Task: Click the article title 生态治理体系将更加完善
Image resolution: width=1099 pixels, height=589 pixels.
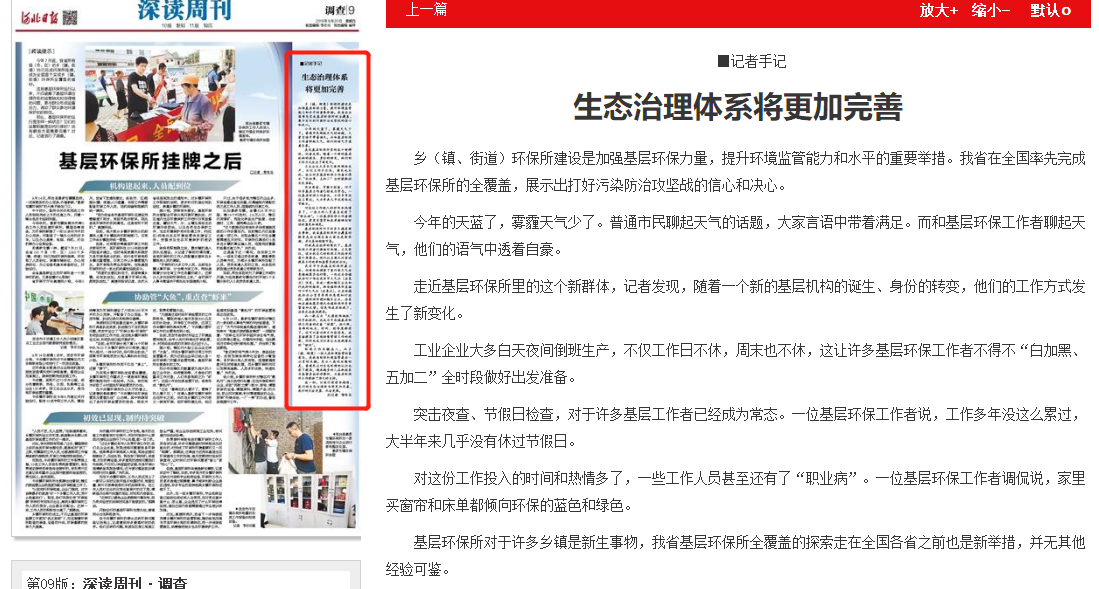Action: [x=738, y=106]
